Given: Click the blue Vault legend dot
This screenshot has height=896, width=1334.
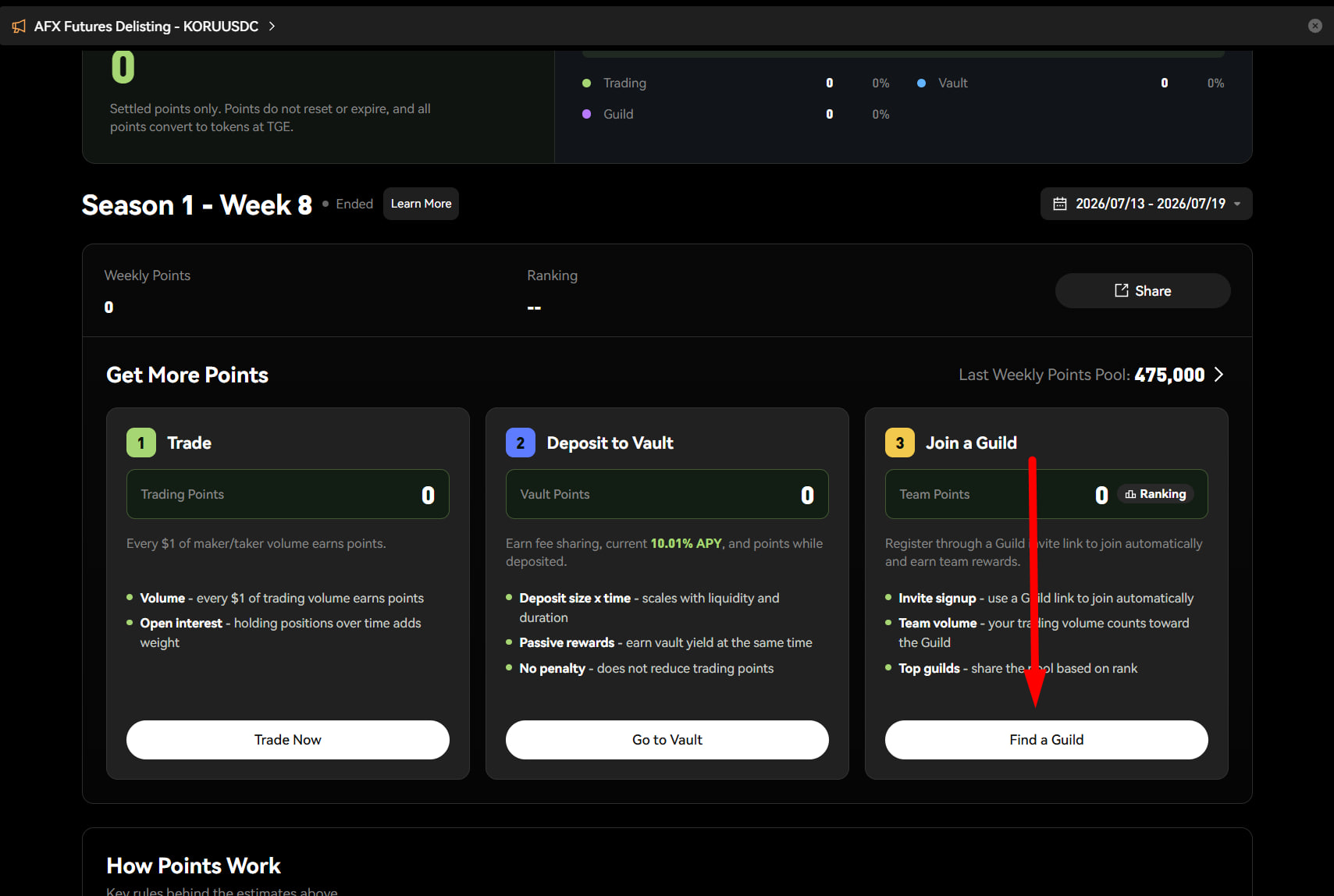Looking at the screenshot, I should (921, 83).
